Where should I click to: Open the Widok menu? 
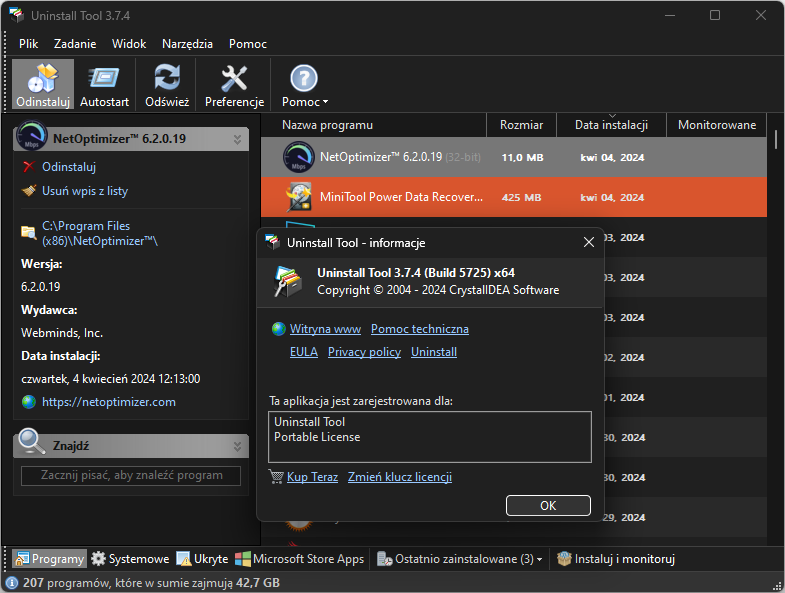129,44
